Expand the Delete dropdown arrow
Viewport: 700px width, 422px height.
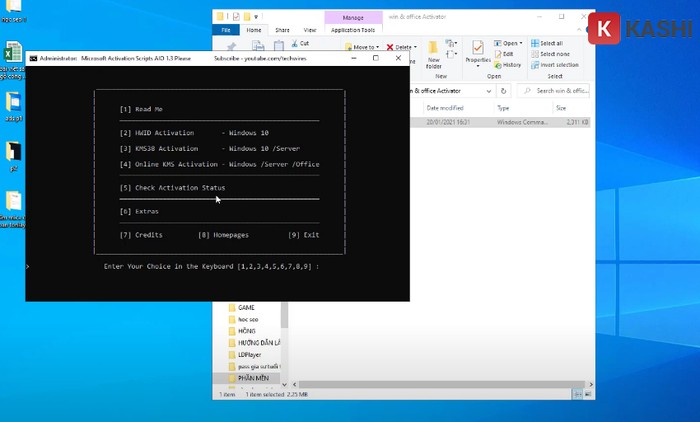[x=415, y=47]
